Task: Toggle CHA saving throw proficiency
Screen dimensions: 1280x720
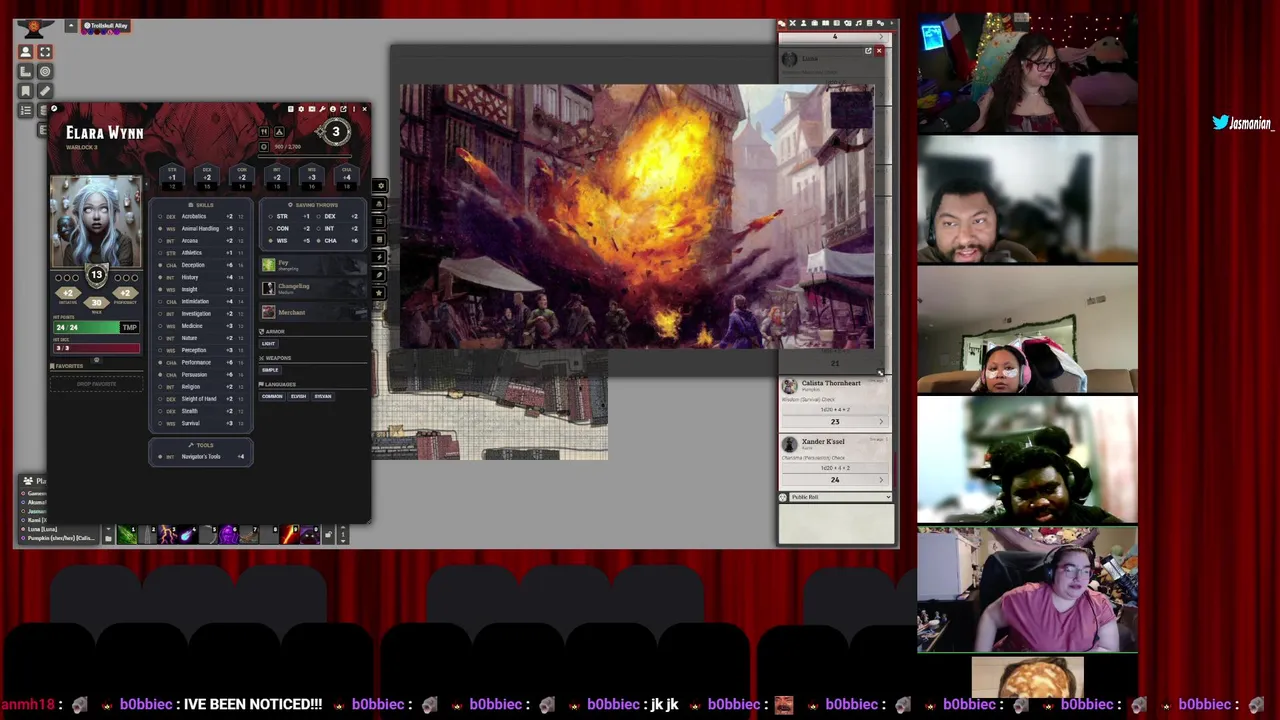Action: coord(319,241)
